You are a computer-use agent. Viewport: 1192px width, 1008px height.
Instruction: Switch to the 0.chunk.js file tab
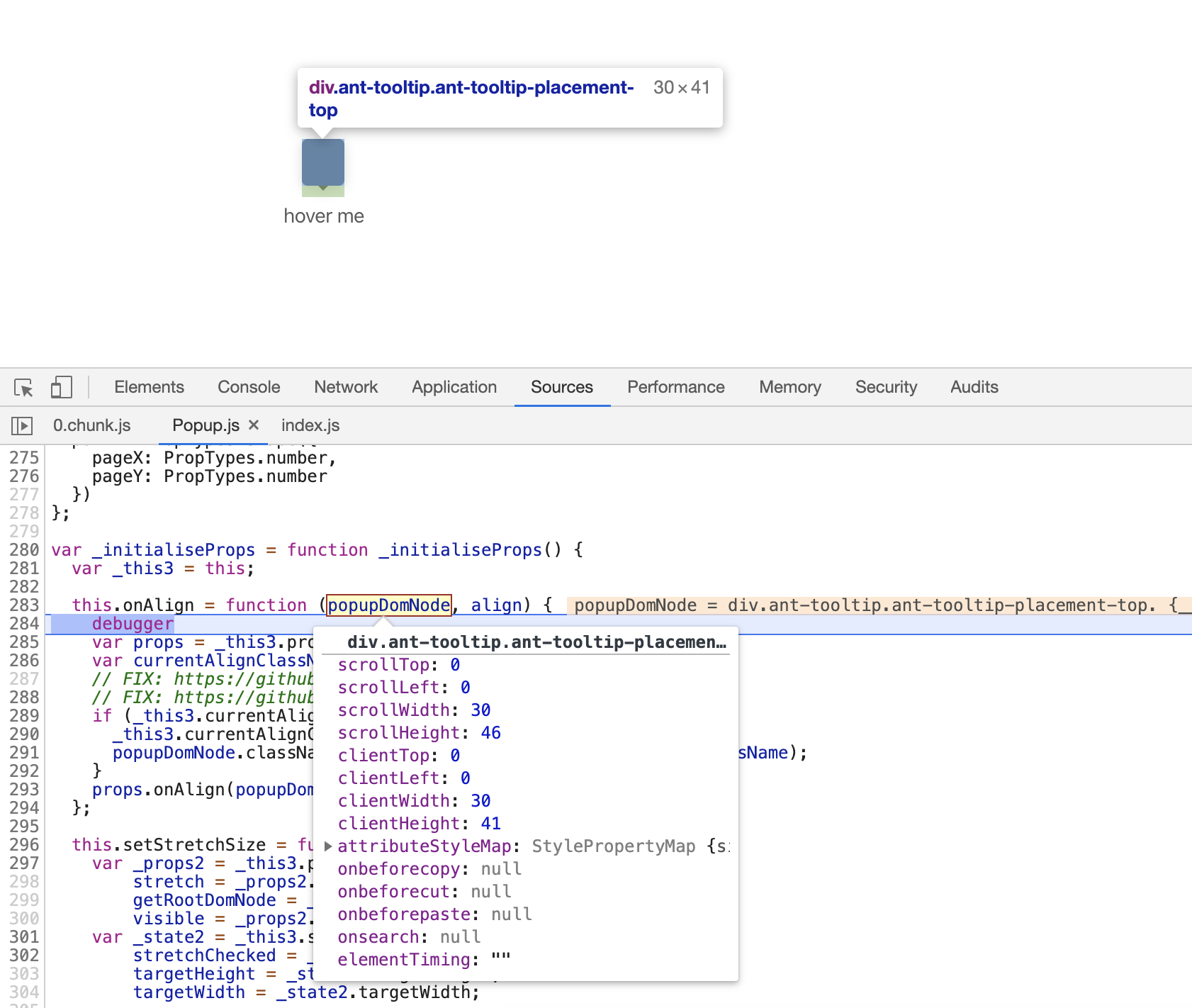tap(91, 425)
